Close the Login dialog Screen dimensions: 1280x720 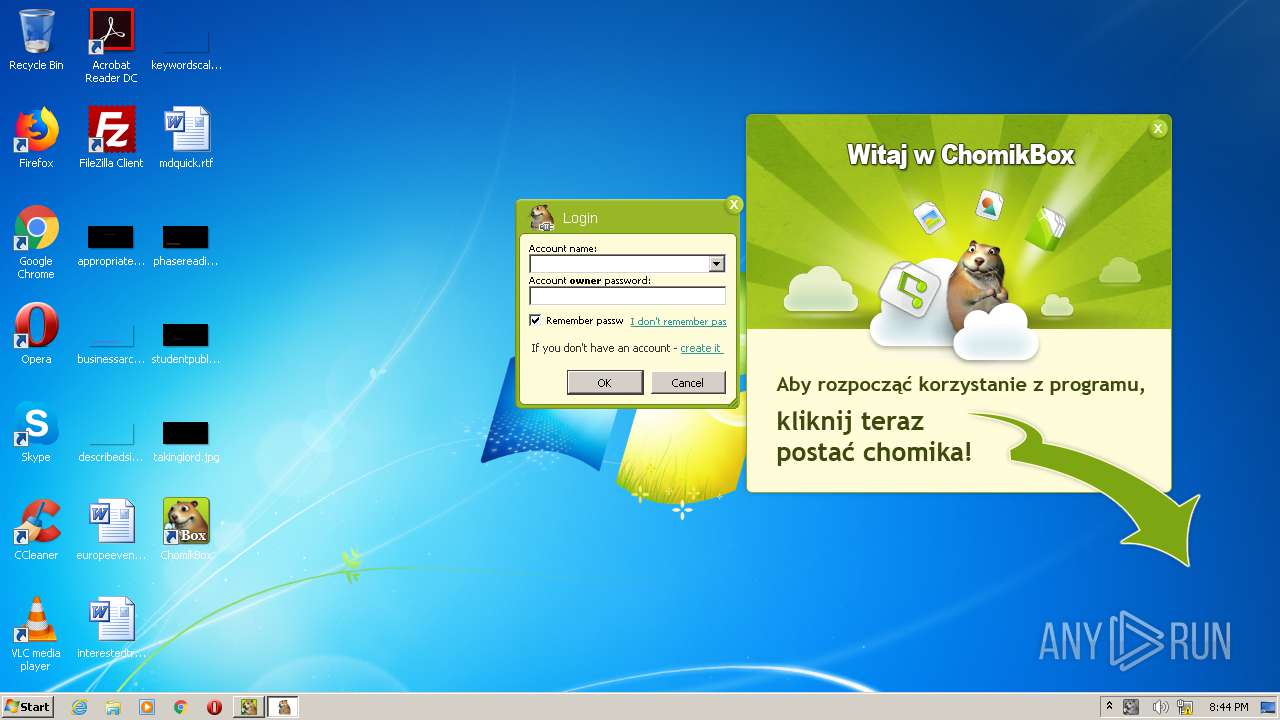click(x=734, y=205)
